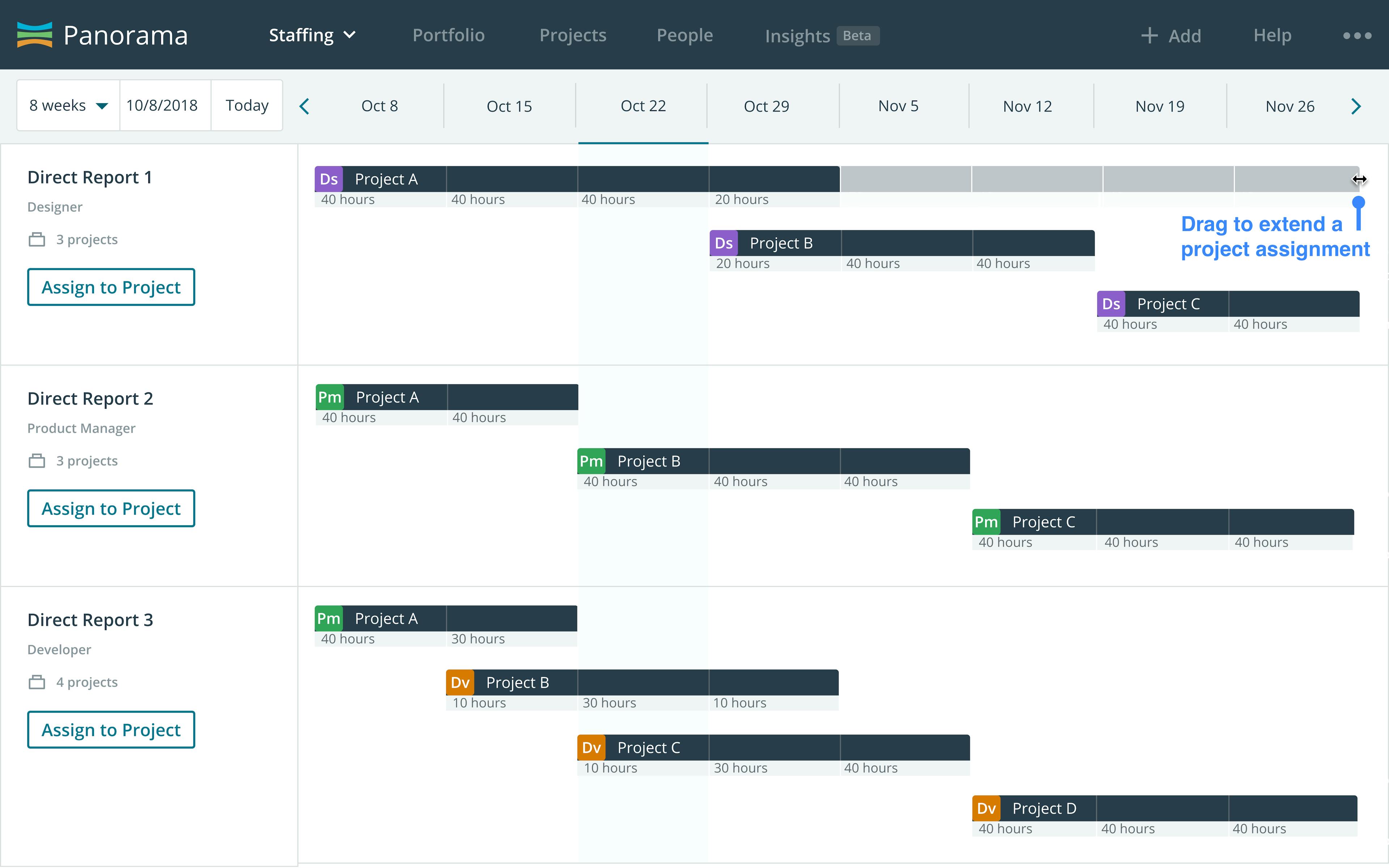Viewport: 1389px width, 868px height.
Task: Click the 10/8/2018 date field
Action: pyautogui.click(x=165, y=106)
